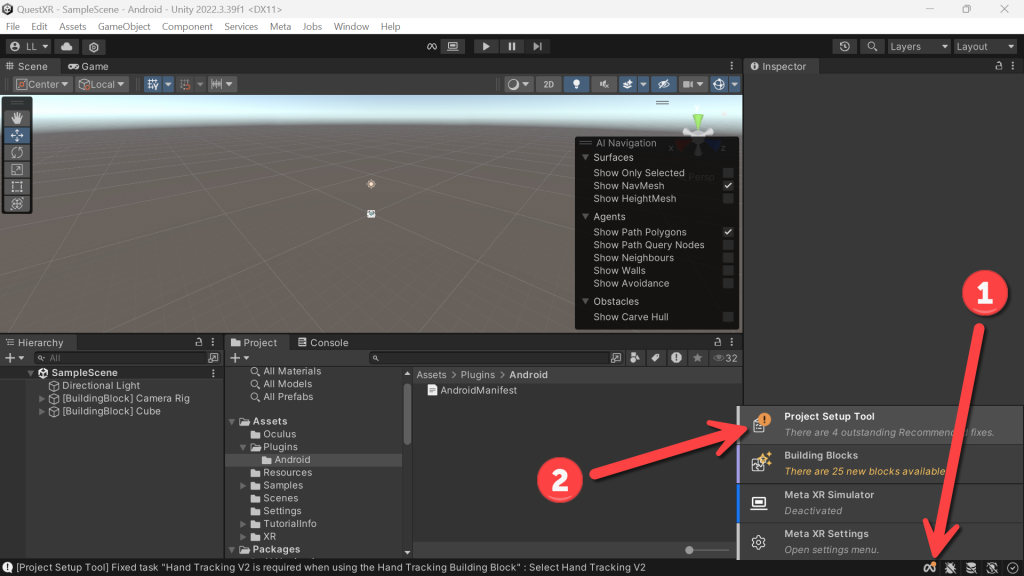Open the Local handle rotation dropdown
Screen dimensions: 1024x576
click(101, 84)
